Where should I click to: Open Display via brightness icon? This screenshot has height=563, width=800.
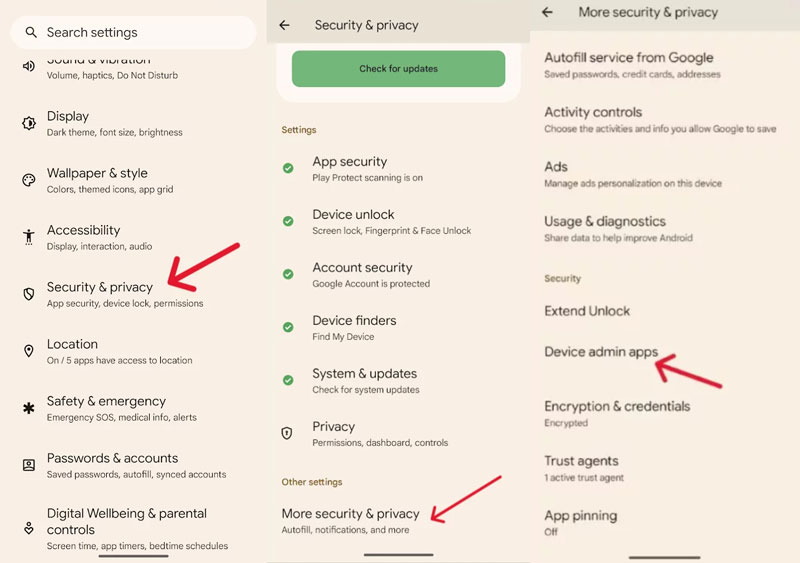[29, 123]
